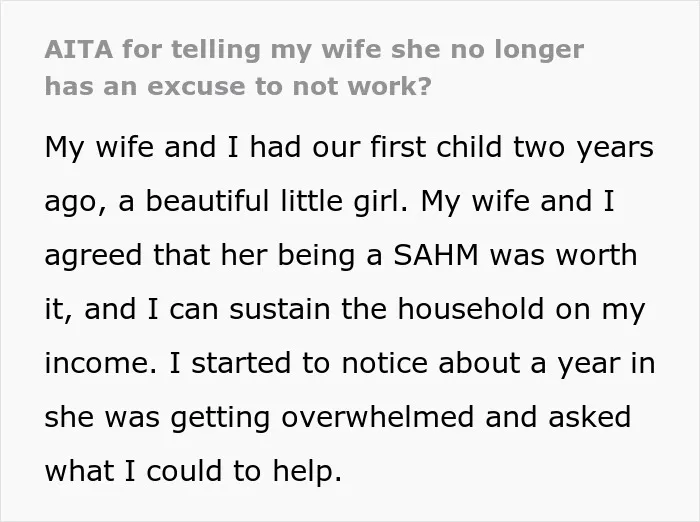Screen dimensions: 700x522
Task: Select the word 'SAHM' in the paragraph
Action: pyautogui.click(x=436, y=255)
